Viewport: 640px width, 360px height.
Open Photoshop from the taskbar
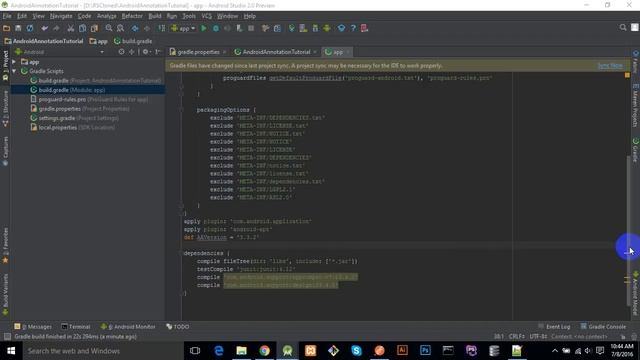pos(425,351)
